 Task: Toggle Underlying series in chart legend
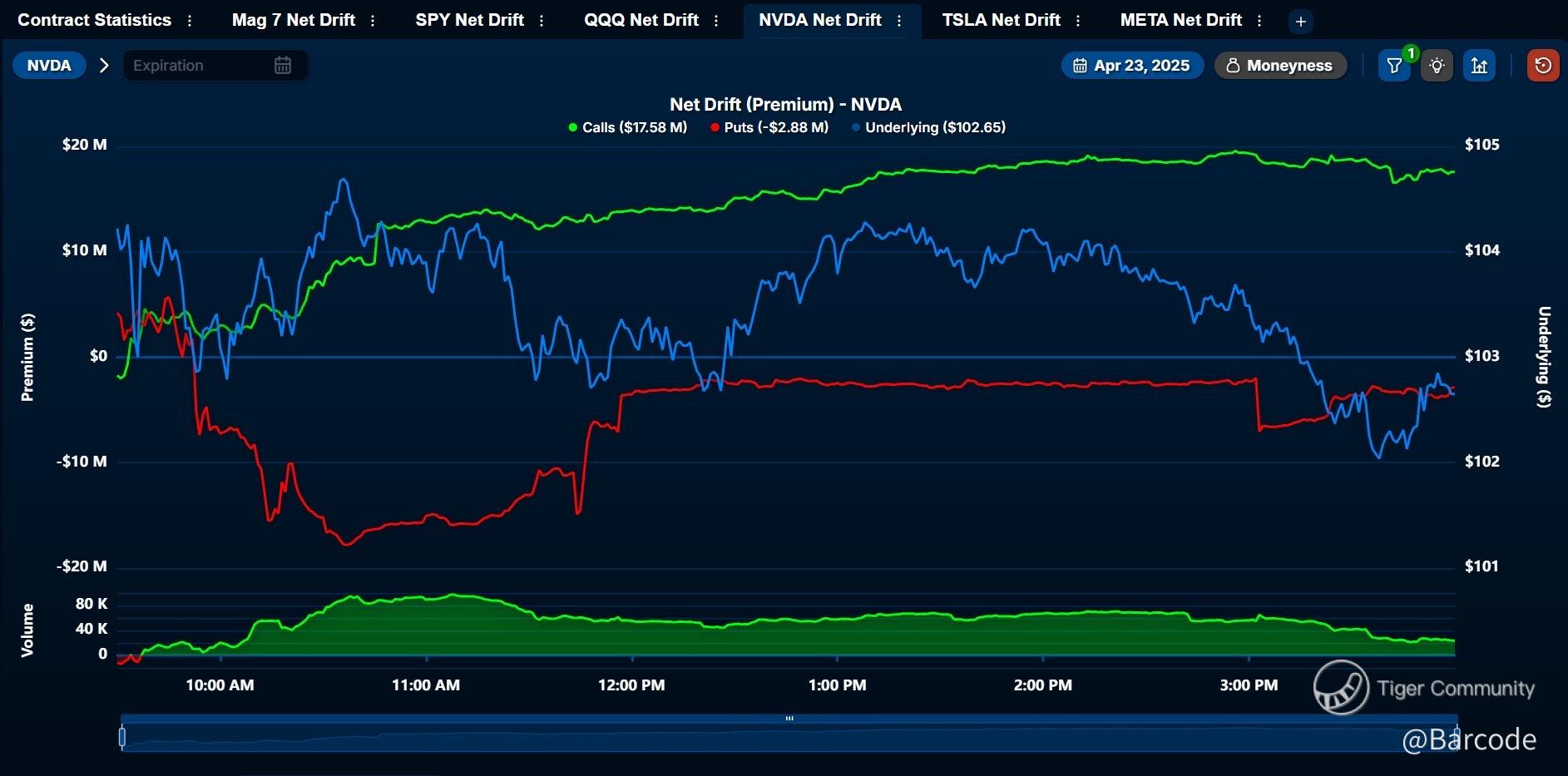(x=928, y=127)
